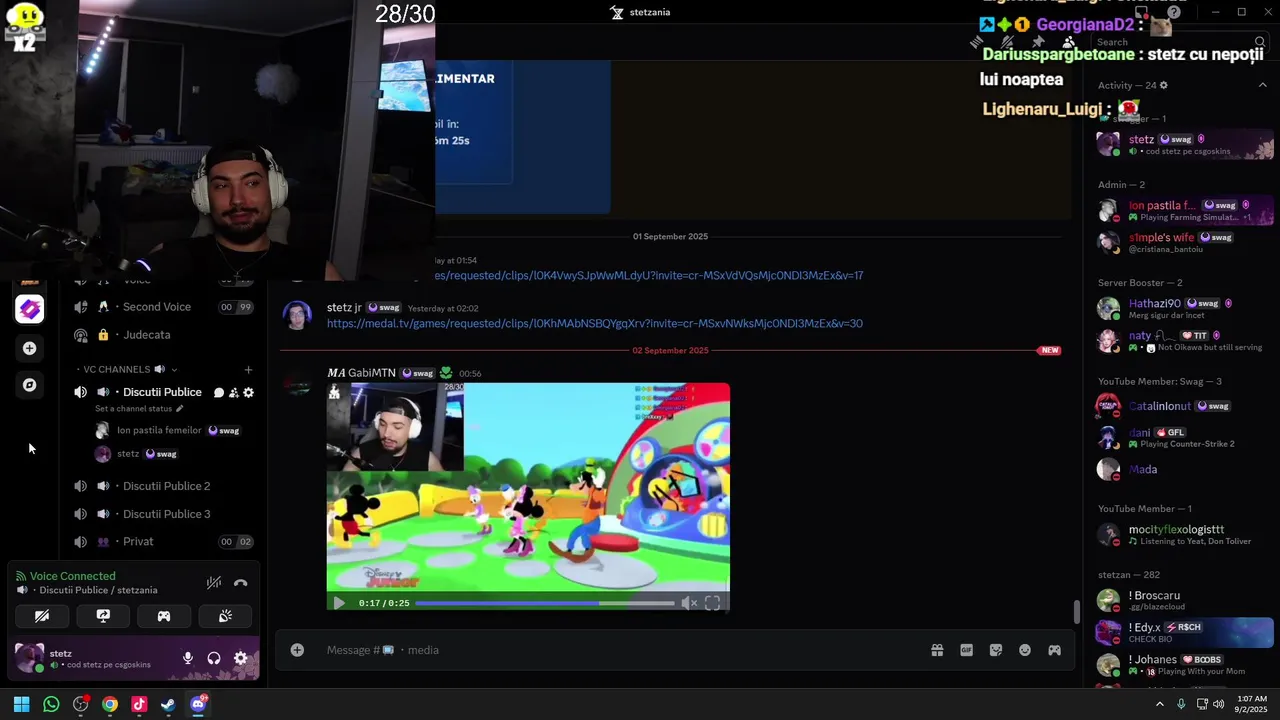Click GabiMTN username in chat
This screenshot has width=1280, height=720.
[x=371, y=373]
